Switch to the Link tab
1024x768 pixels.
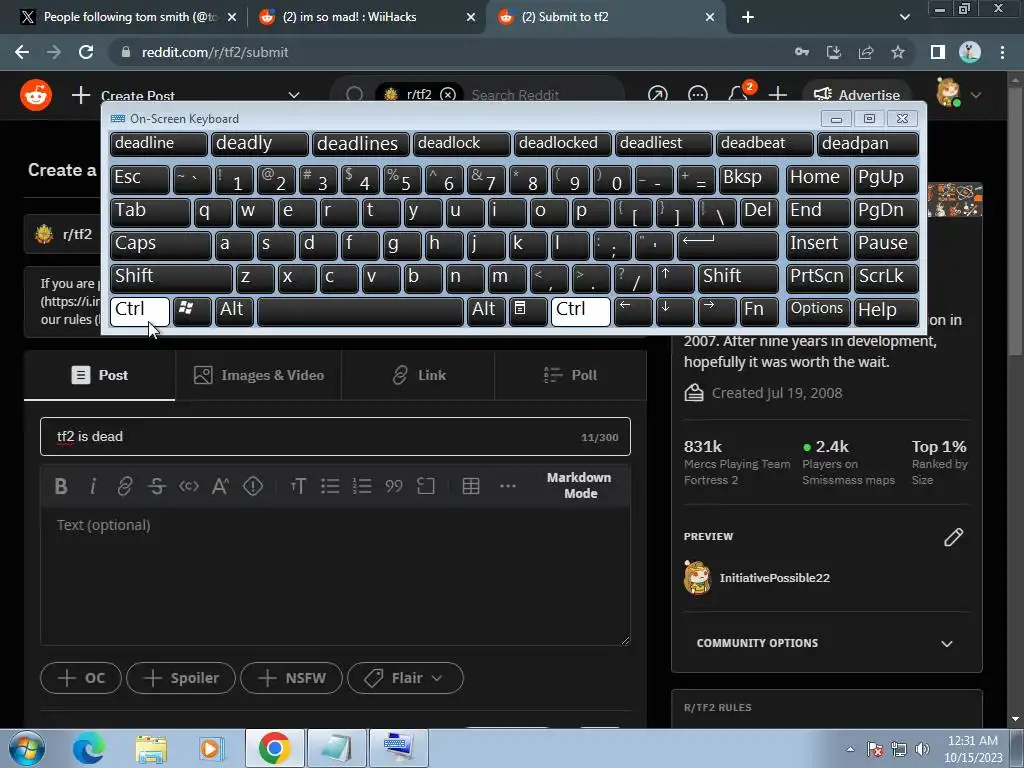coord(419,376)
